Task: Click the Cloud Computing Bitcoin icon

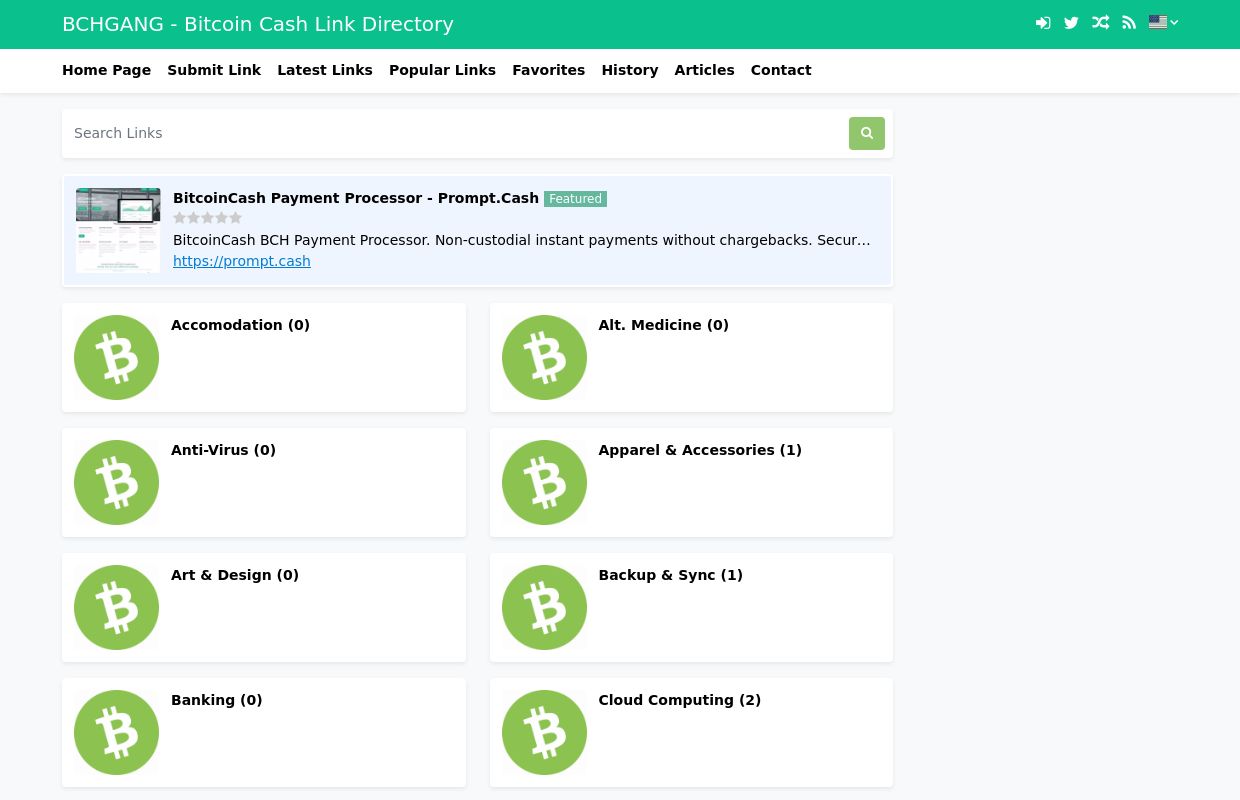Action: coord(544,732)
